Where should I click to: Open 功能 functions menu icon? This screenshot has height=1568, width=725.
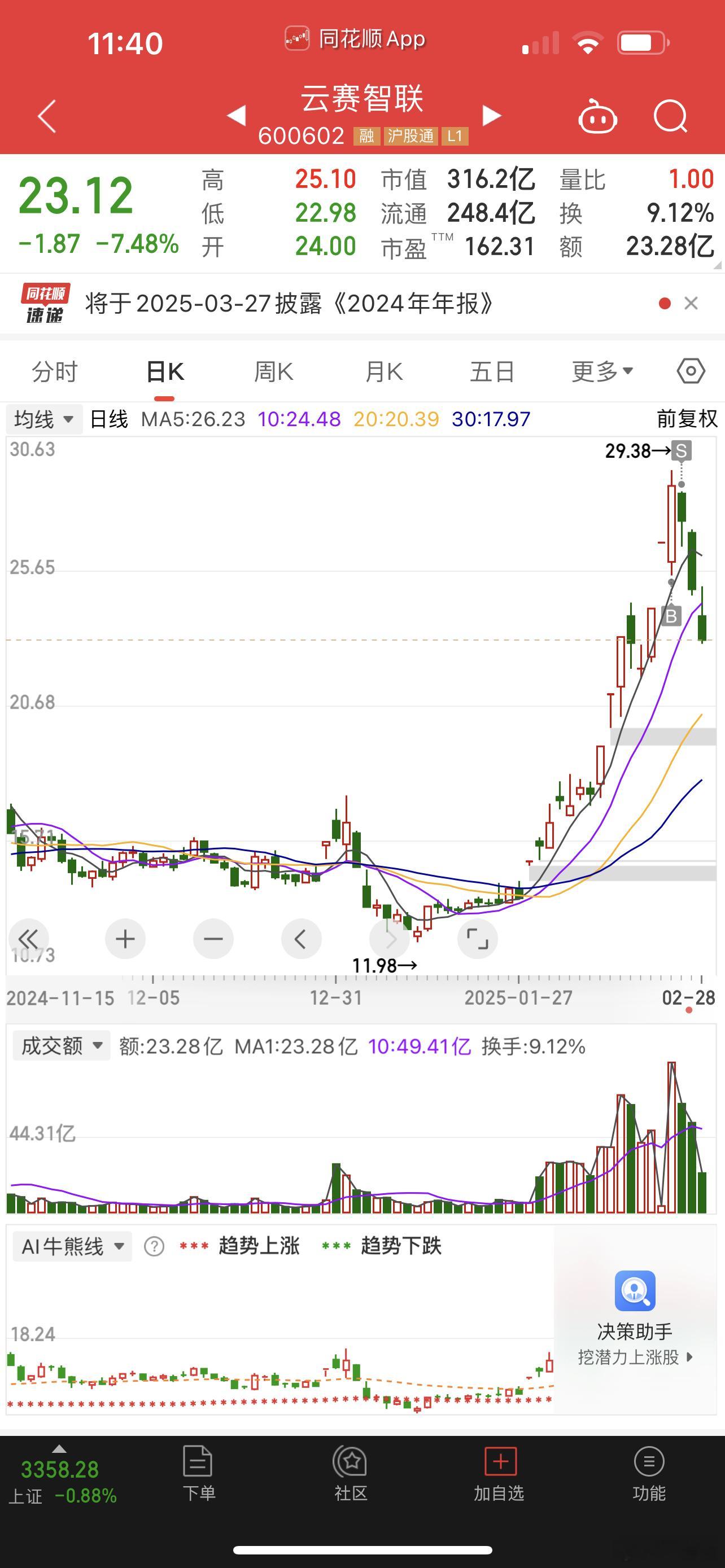click(649, 1474)
